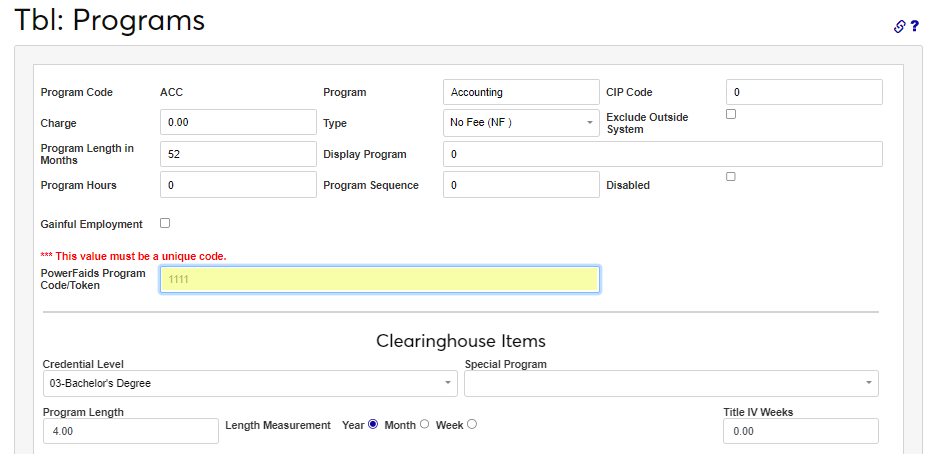Open the Special Program dropdown
Viewport: 936px width, 454px height.
click(671, 383)
